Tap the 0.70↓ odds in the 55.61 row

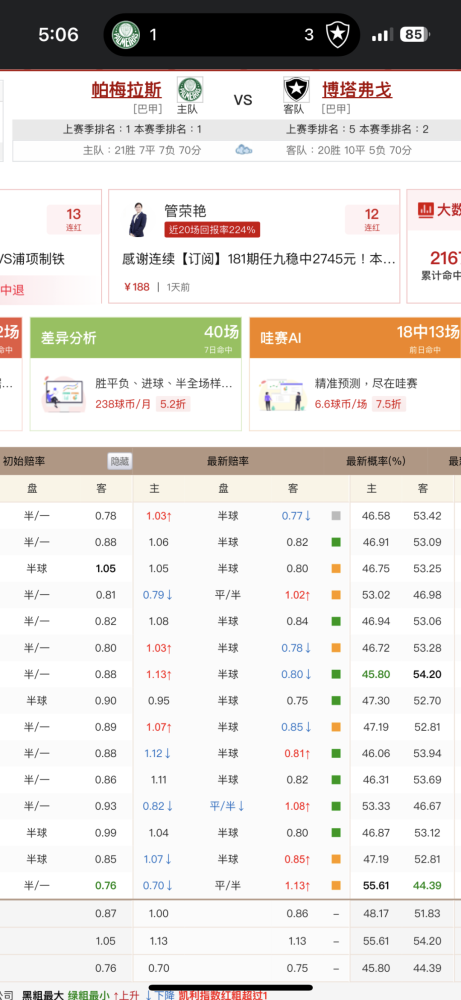(x=158, y=885)
